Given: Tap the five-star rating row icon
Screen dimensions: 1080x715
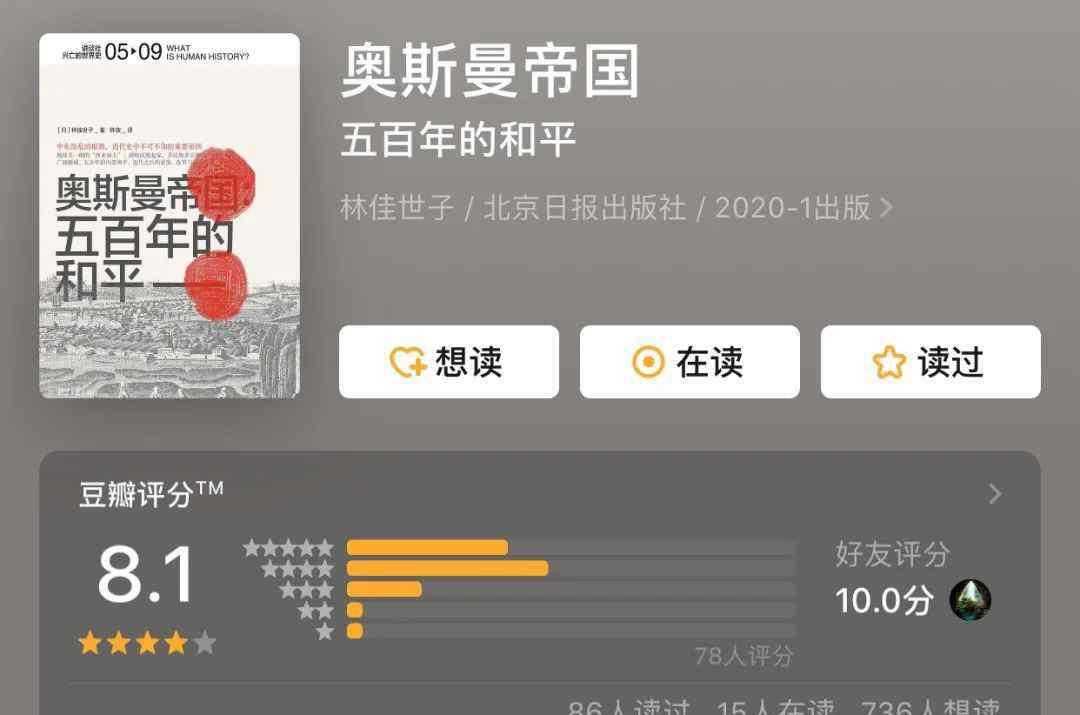Looking at the screenshot, I should point(289,548).
